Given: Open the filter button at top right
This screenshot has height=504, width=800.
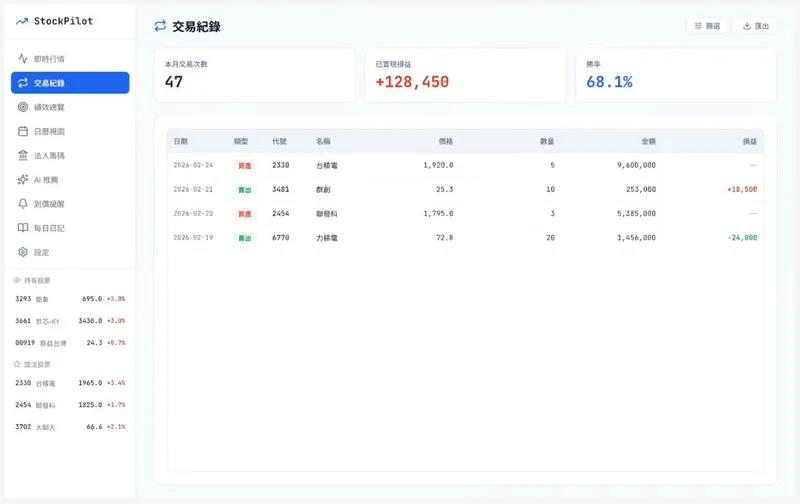Looking at the screenshot, I should point(707,26).
